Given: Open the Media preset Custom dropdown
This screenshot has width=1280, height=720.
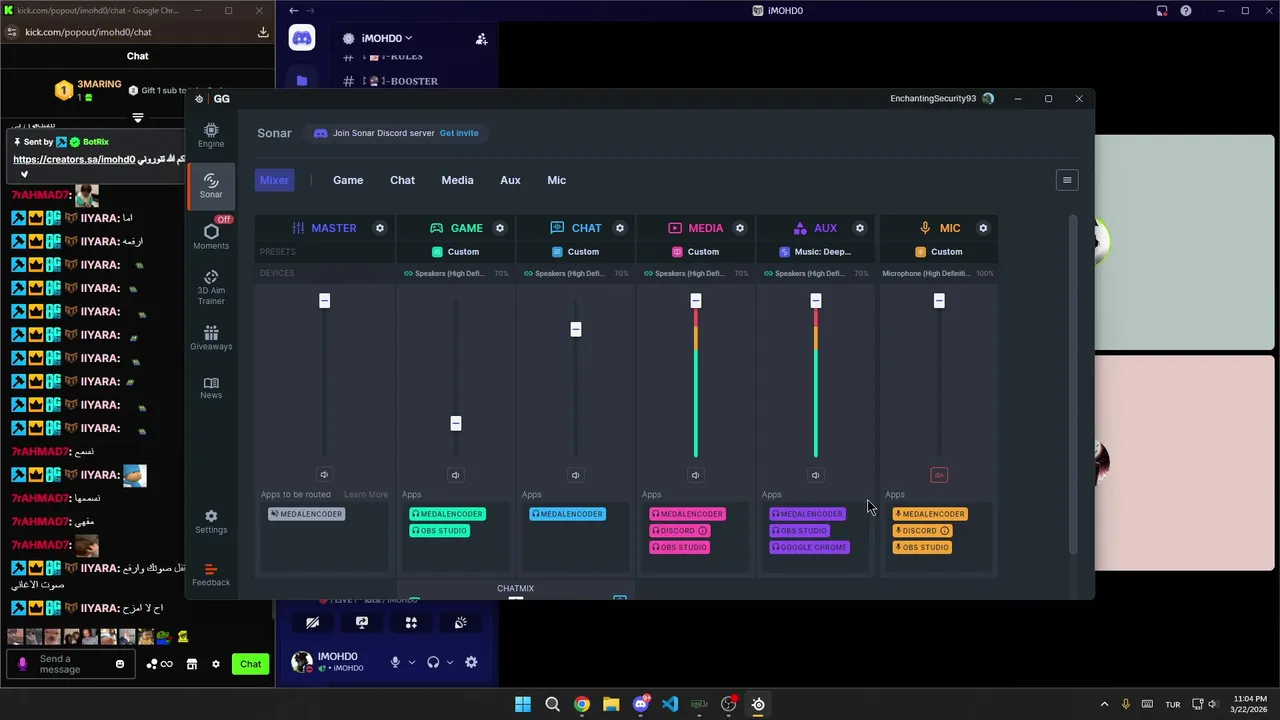Looking at the screenshot, I should (696, 252).
